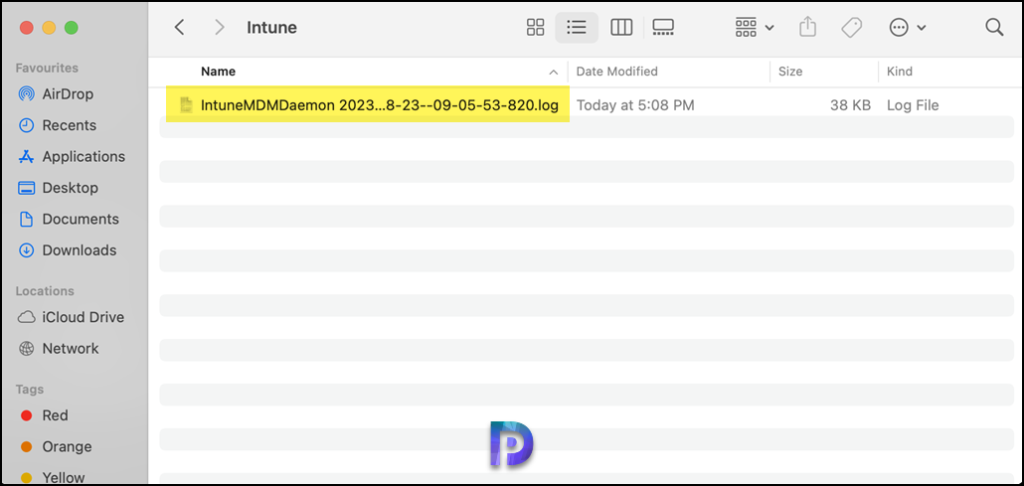Open the Desktop folder in sidebar
Image resolution: width=1024 pixels, height=486 pixels.
[x=70, y=188]
